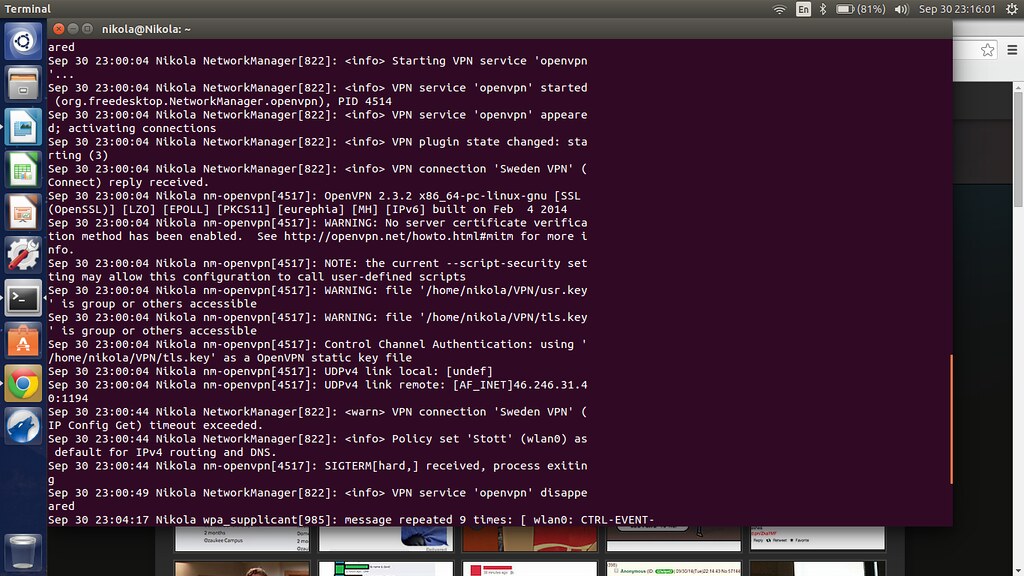Launch the Thunderbird mail icon in the dock
Viewport: 1024px width, 576px height.
pos(23,426)
